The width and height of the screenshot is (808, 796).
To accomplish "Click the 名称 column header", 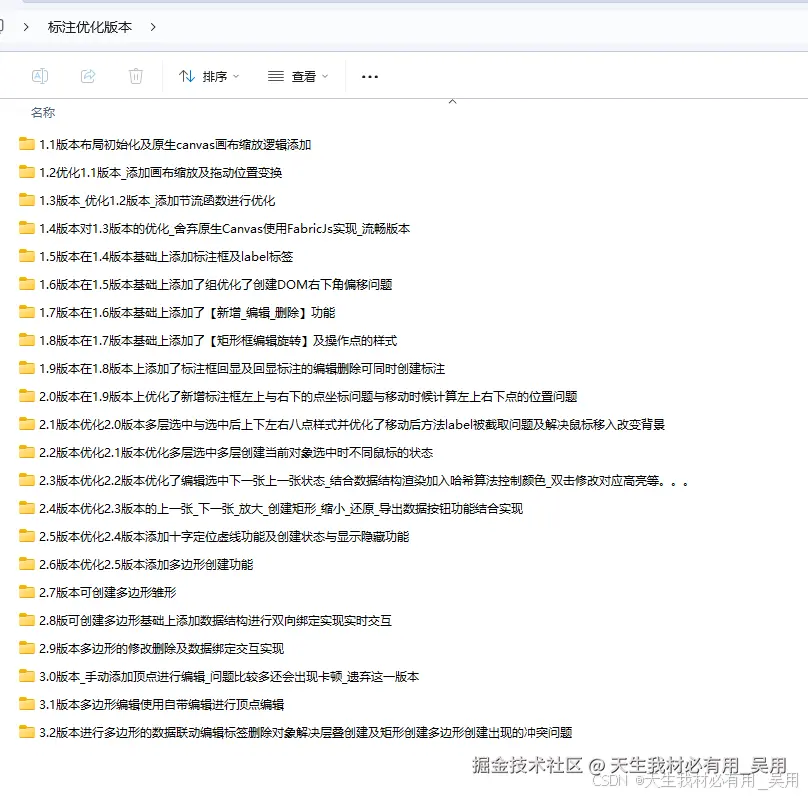I will (x=43, y=113).
